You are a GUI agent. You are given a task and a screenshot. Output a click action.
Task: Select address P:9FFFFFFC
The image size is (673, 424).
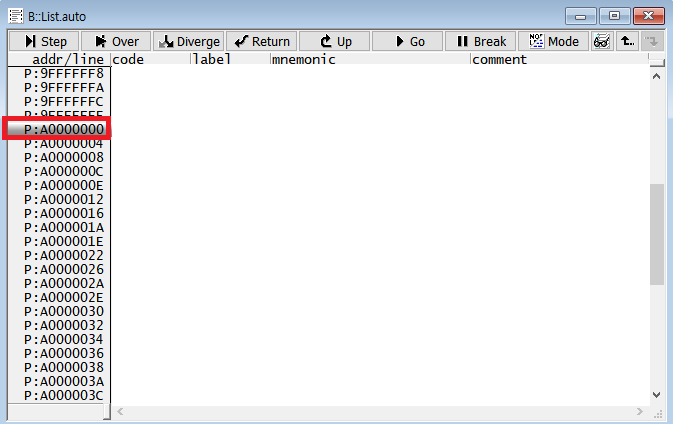point(64,102)
